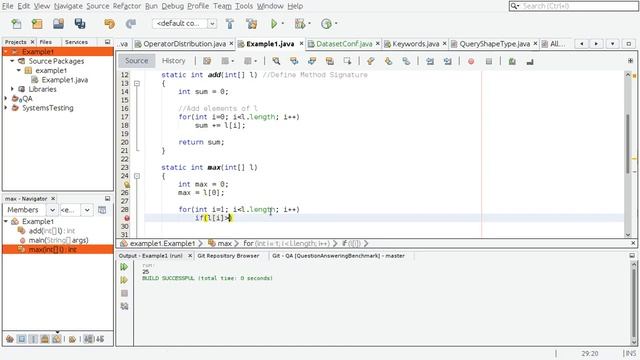Click the Shift Line Right editor icon

click(448, 61)
